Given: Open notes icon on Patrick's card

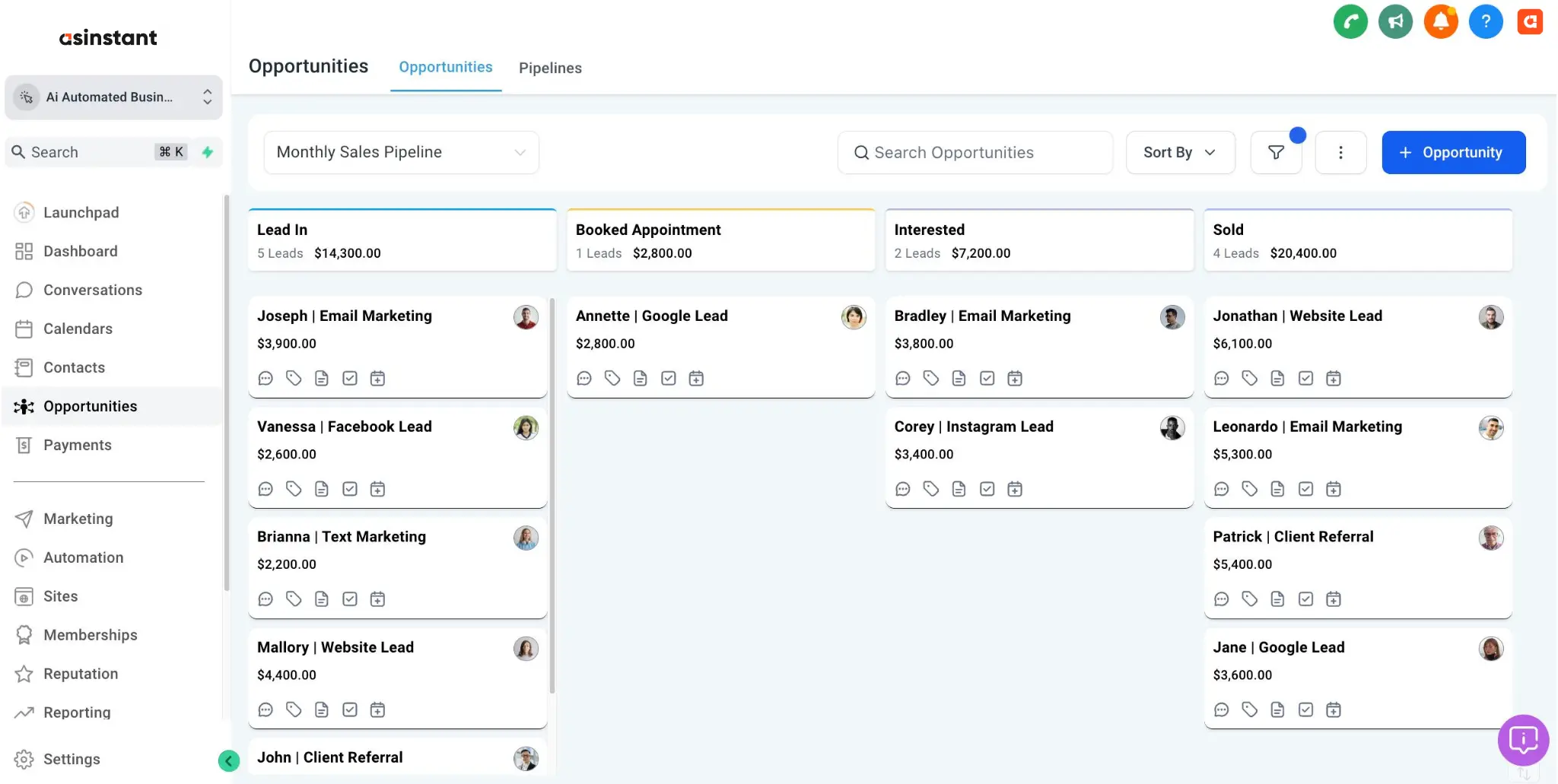Looking at the screenshot, I should pyautogui.click(x=1278, y=599).
